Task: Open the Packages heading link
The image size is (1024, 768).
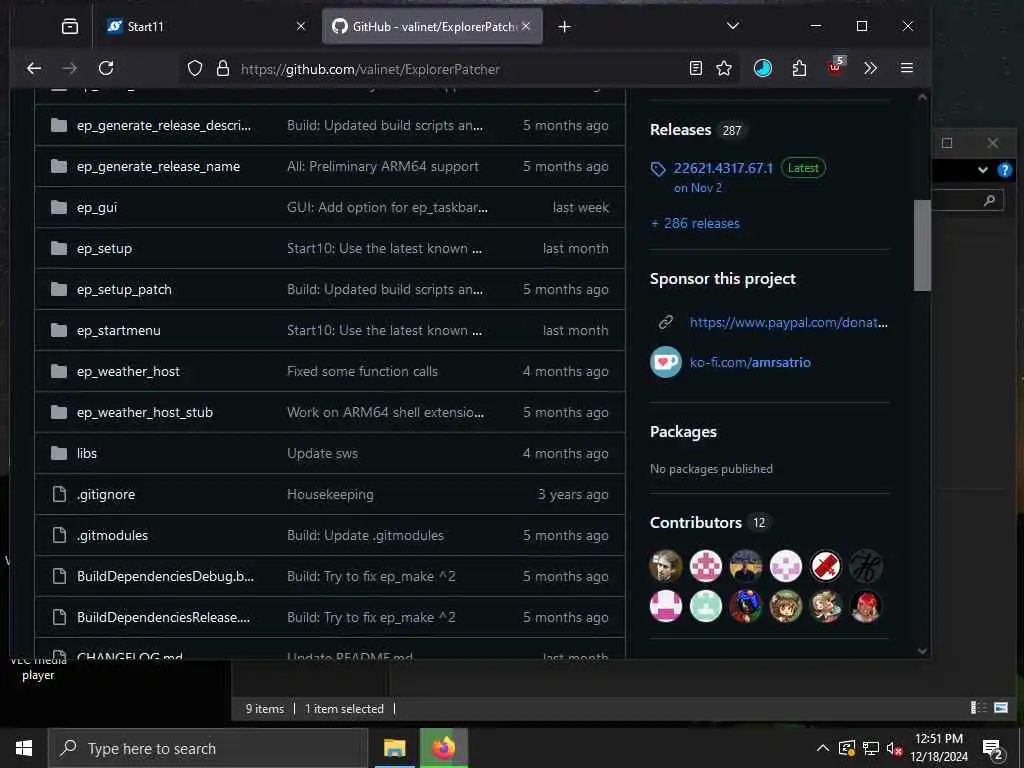Action: pyautogui.click(x=683, y=432)
